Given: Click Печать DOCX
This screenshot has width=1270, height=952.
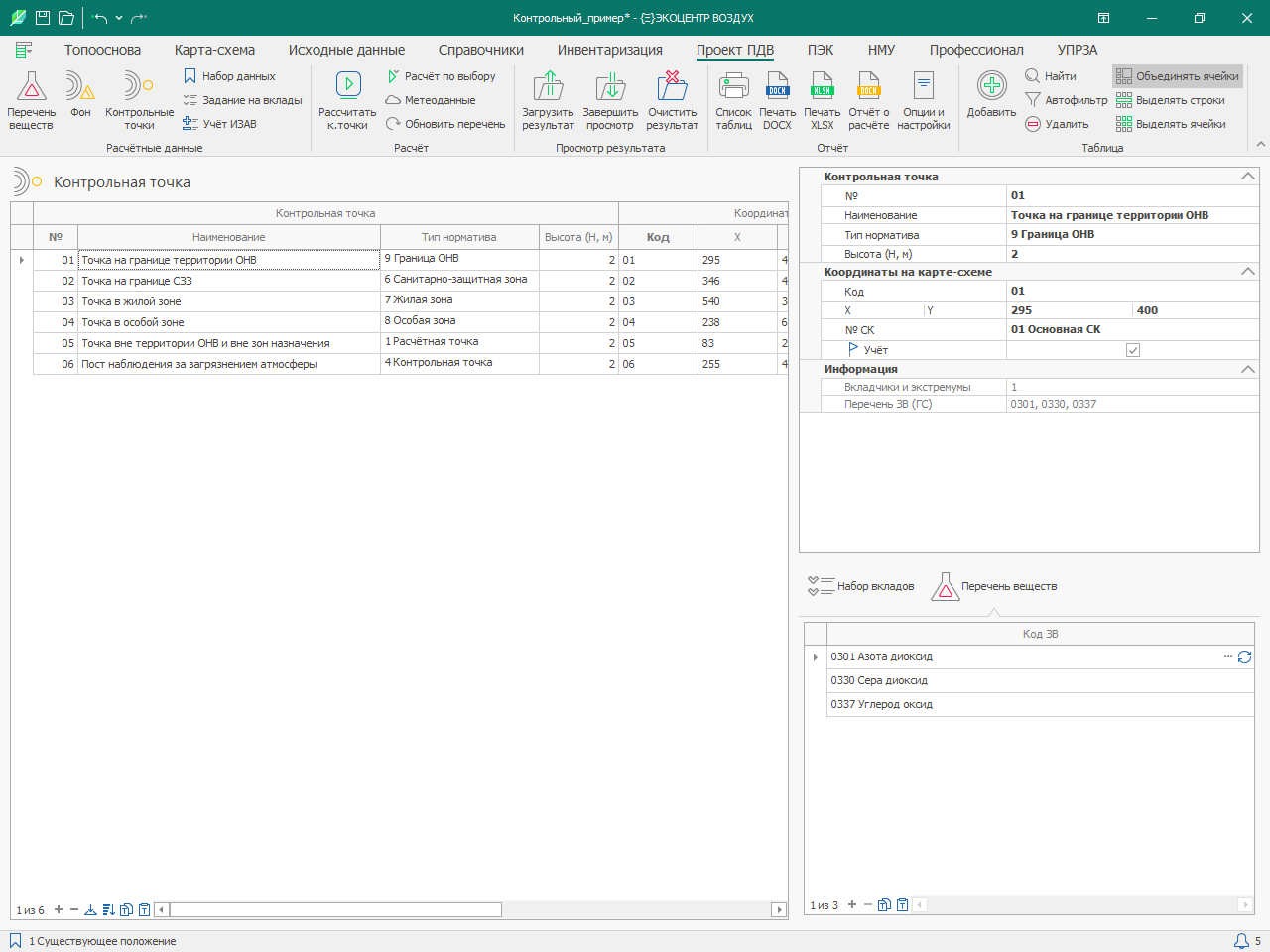Looking at the screenshot, I should pos(777,100).
